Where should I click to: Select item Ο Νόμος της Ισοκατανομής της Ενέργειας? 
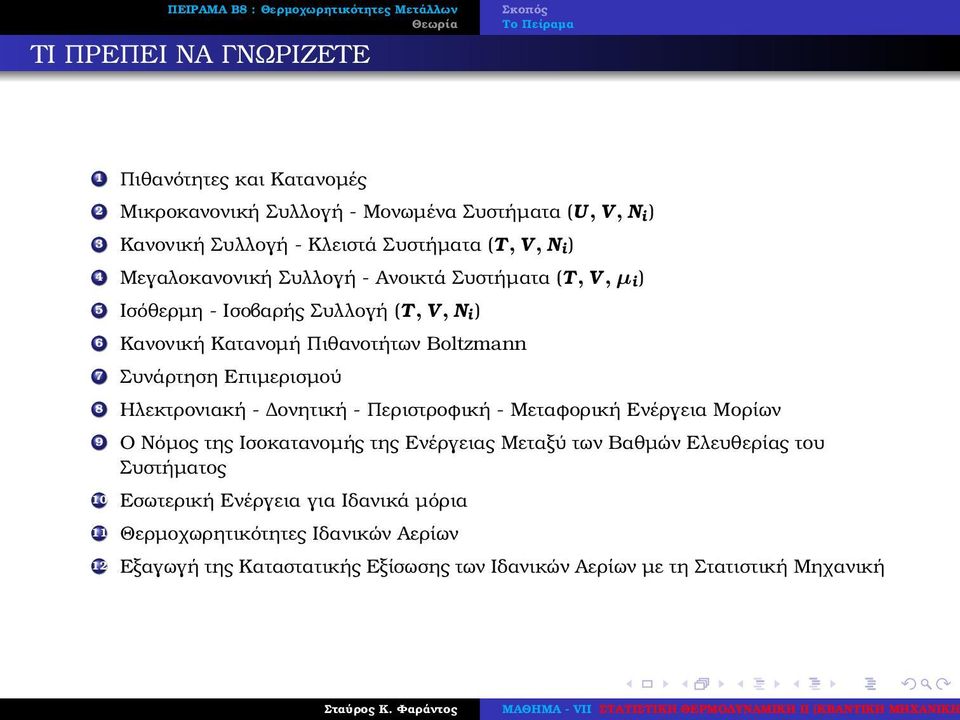[x=472, y=455]
